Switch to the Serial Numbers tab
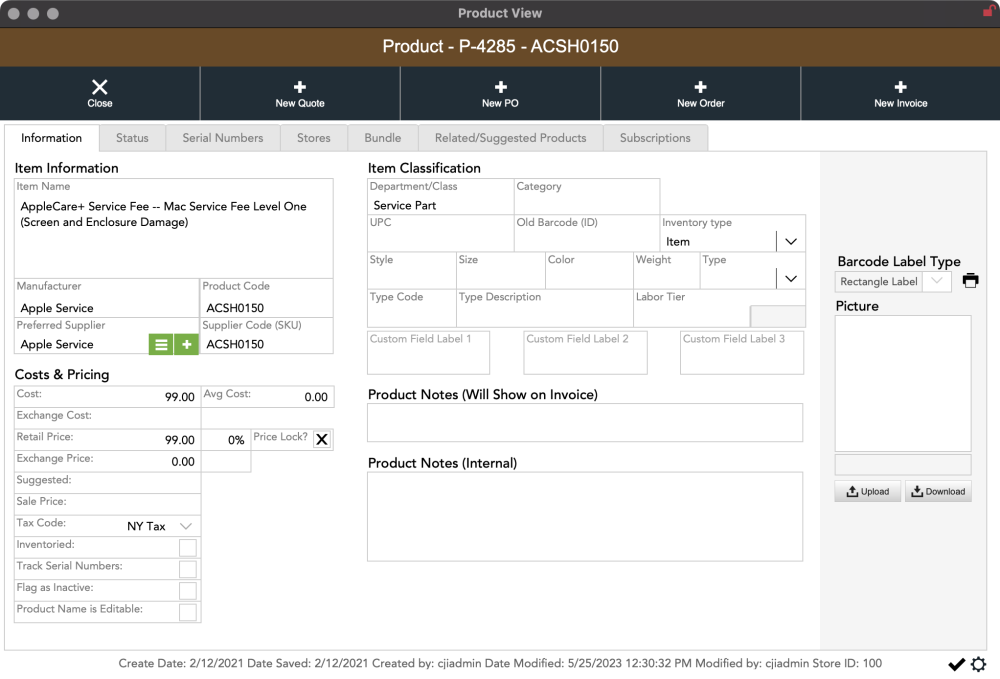 (x=223, y=138)
